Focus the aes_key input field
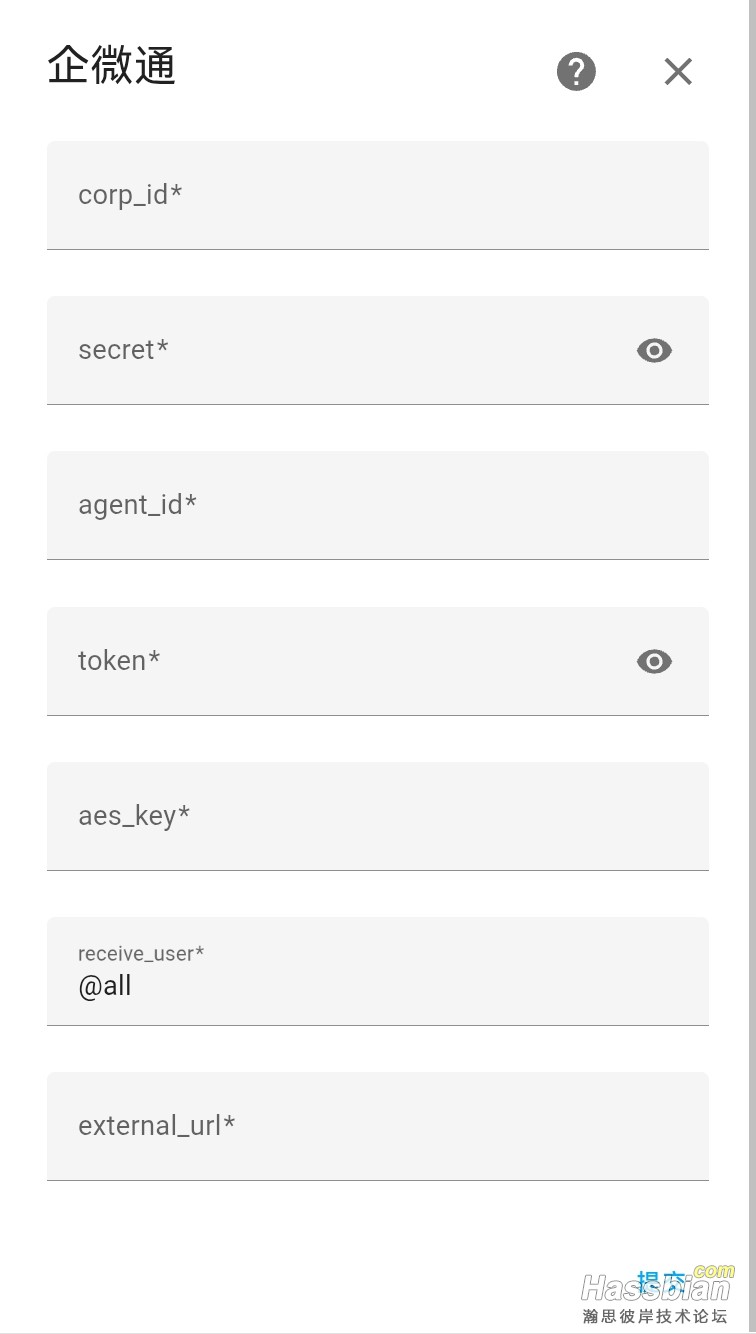 pyautogui.click(x=378, y=816)
